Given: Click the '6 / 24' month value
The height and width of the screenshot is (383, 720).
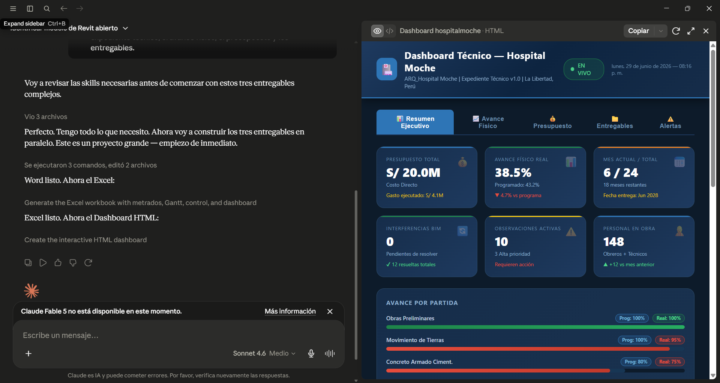Looking at the screenshot, I should pos(620,173).
